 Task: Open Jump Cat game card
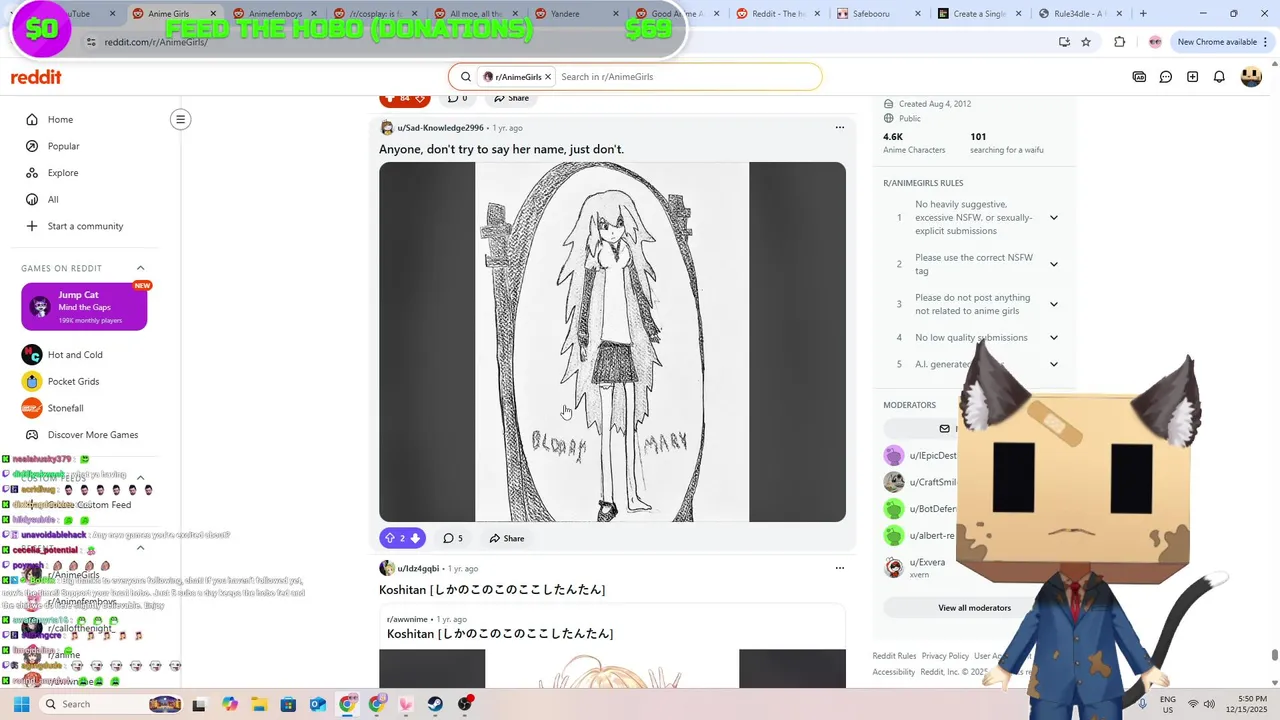pyautogui.click(x=84, y=307)
